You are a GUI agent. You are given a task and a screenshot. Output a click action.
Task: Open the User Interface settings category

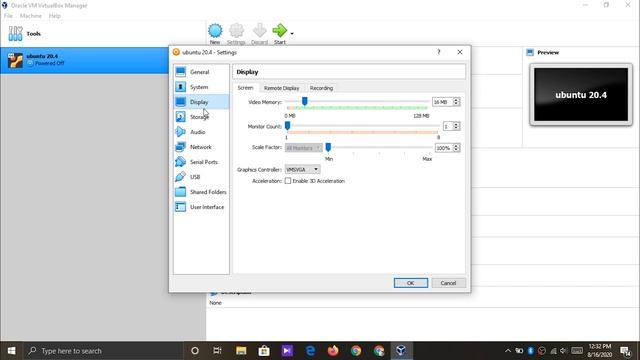[201, 207]
